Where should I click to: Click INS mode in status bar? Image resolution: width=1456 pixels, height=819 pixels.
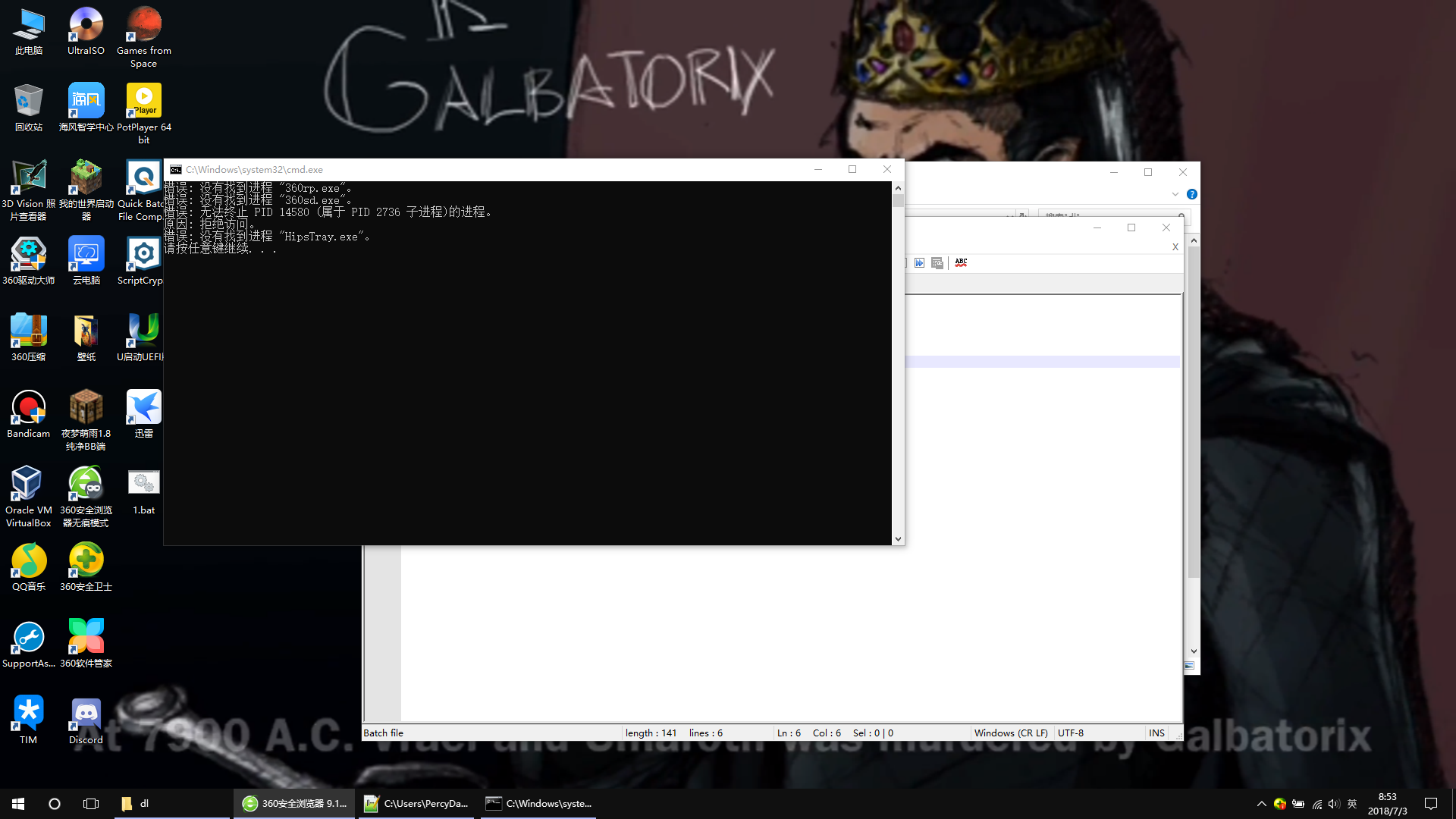(1156, 733)
